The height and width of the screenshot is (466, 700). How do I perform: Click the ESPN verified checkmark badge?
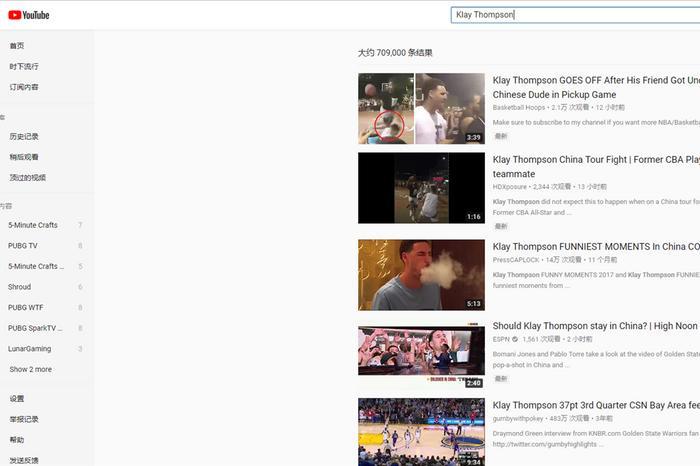coord(515,339)
